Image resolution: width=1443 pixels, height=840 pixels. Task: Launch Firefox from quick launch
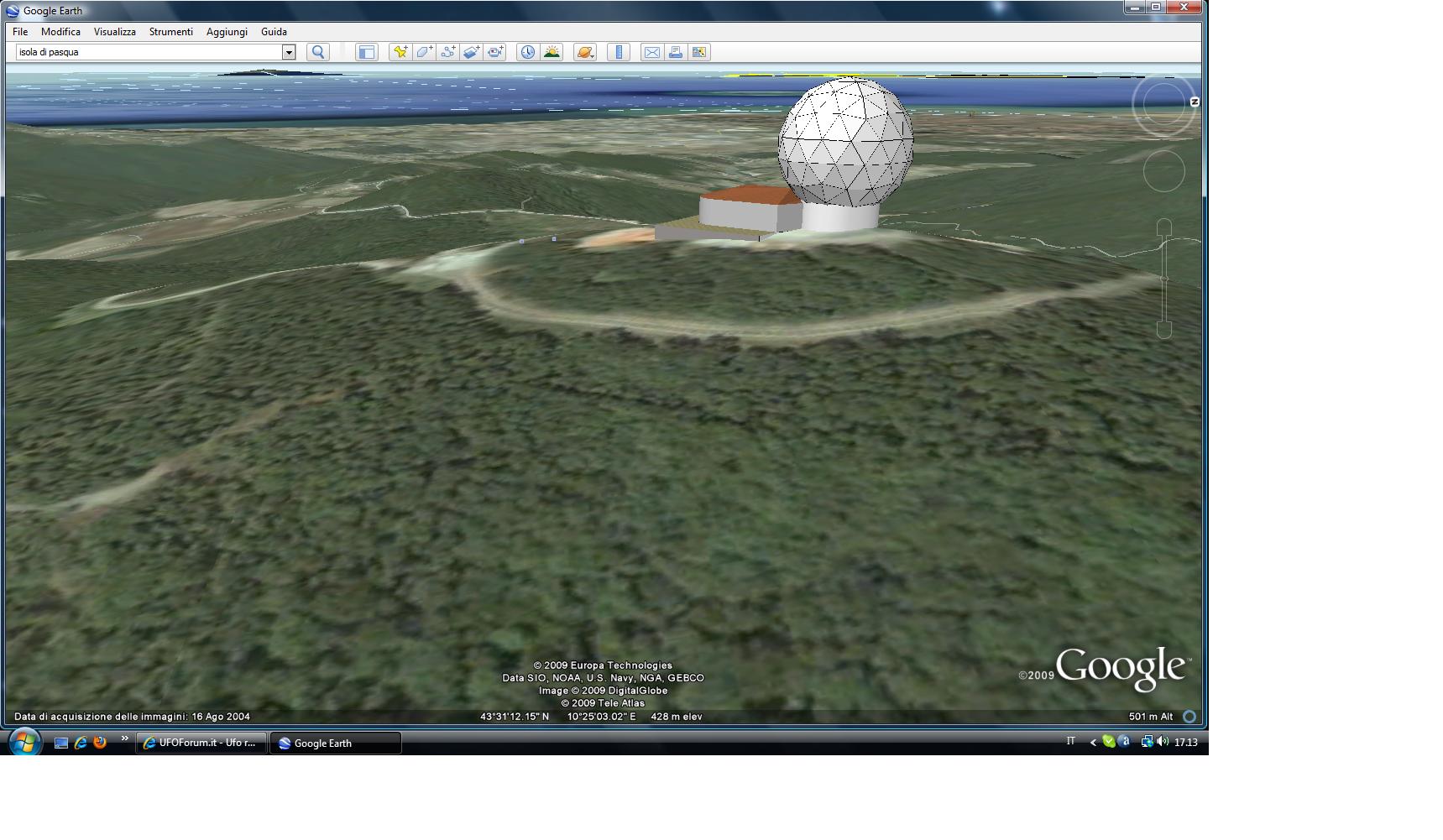100,743
